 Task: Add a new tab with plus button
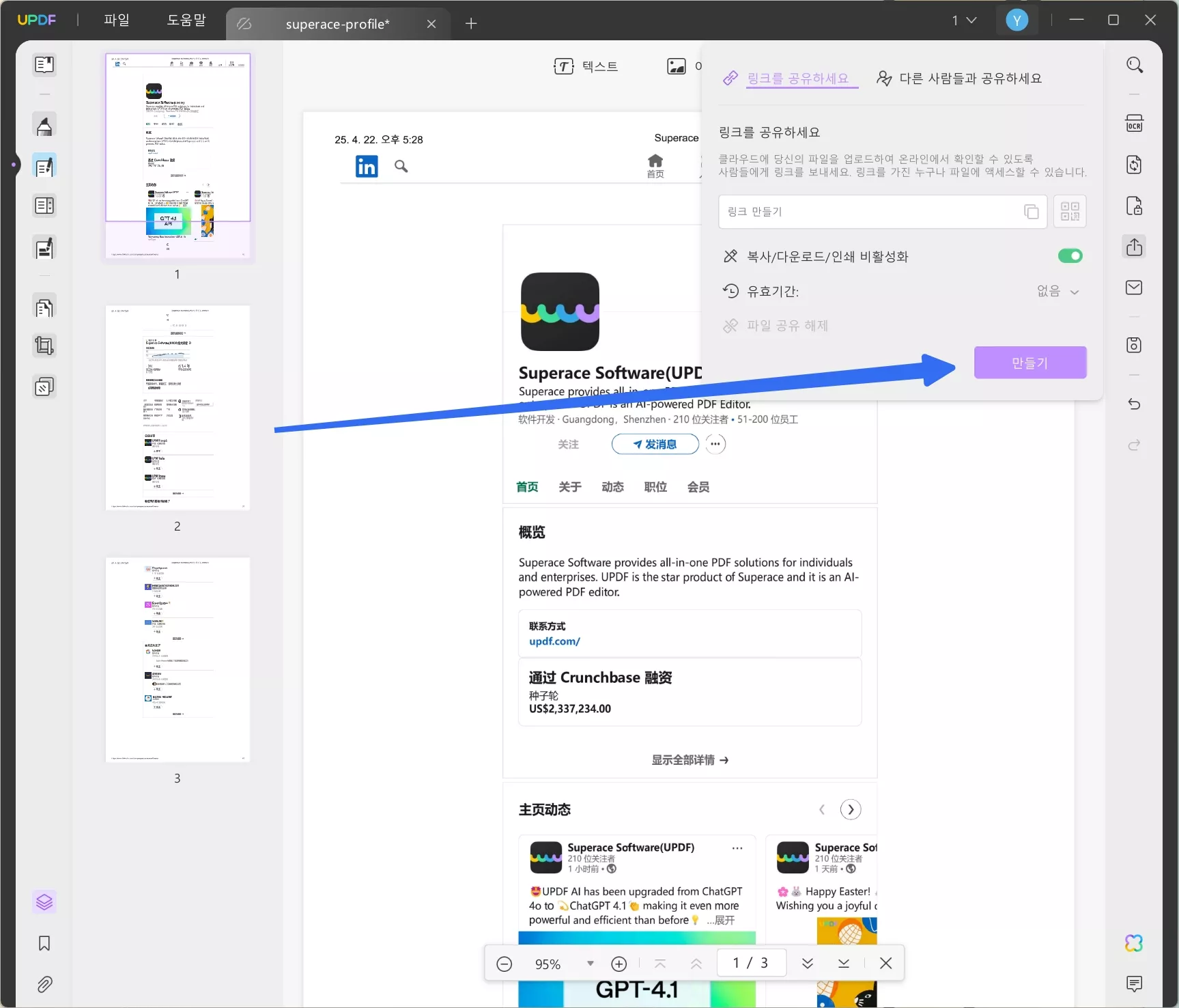tap(471, 24)
